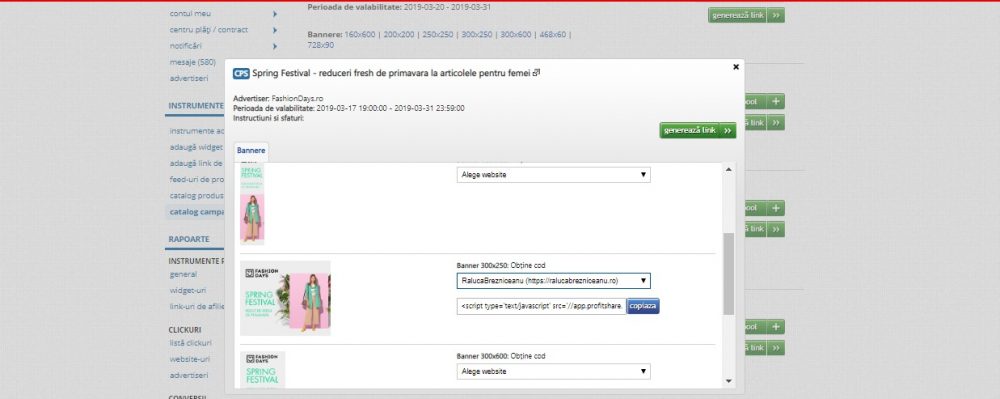The height and width of the screenshot is (399, 1000).
Task: Open RalucaBrezniceanu website dropdown
Action: (554, 280)
